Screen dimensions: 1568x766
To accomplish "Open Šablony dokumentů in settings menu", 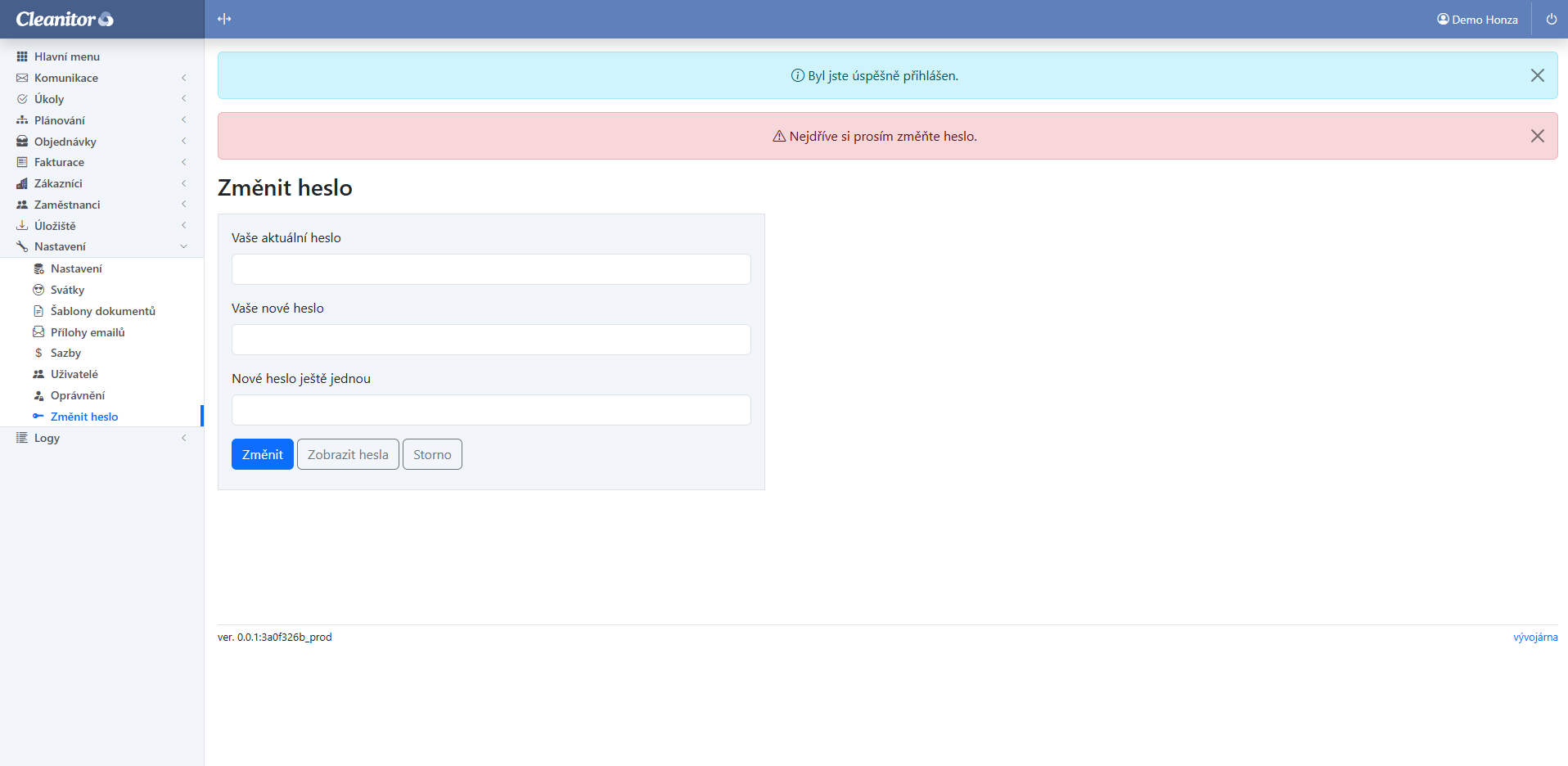I will pos(102,311).
